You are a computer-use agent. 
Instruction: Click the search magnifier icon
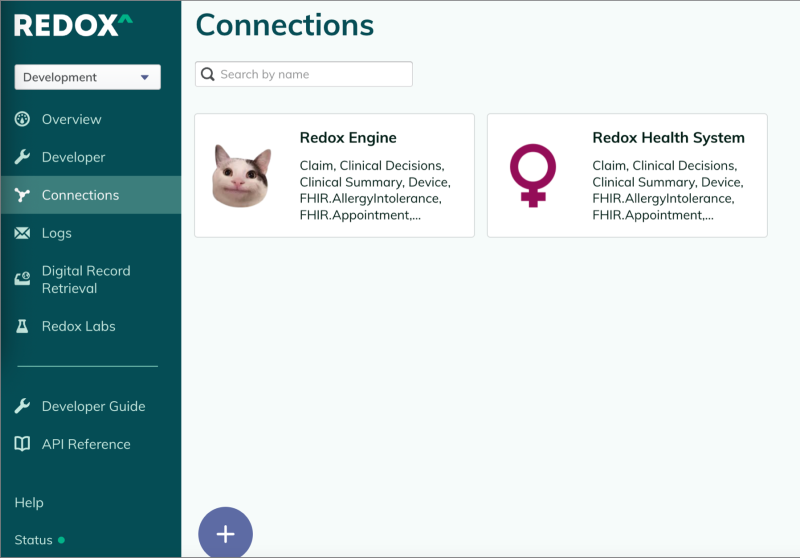pos(208,74)
